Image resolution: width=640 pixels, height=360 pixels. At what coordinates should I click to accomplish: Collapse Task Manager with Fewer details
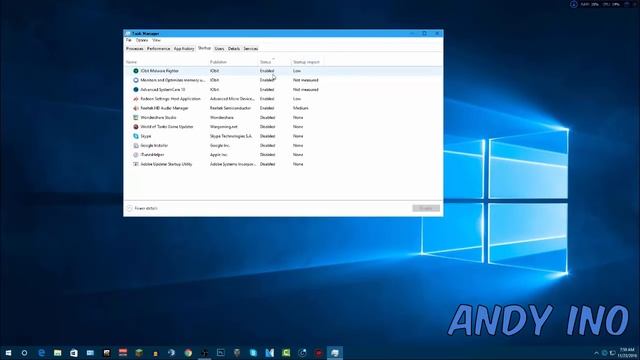pyautogui.click(x=142, y=208)
